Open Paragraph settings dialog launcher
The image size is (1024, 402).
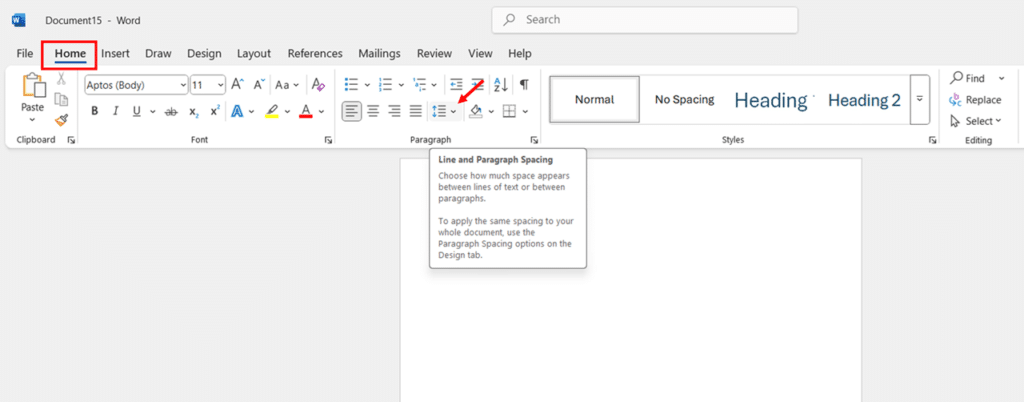pyautogui.click(x=534, y=140)
